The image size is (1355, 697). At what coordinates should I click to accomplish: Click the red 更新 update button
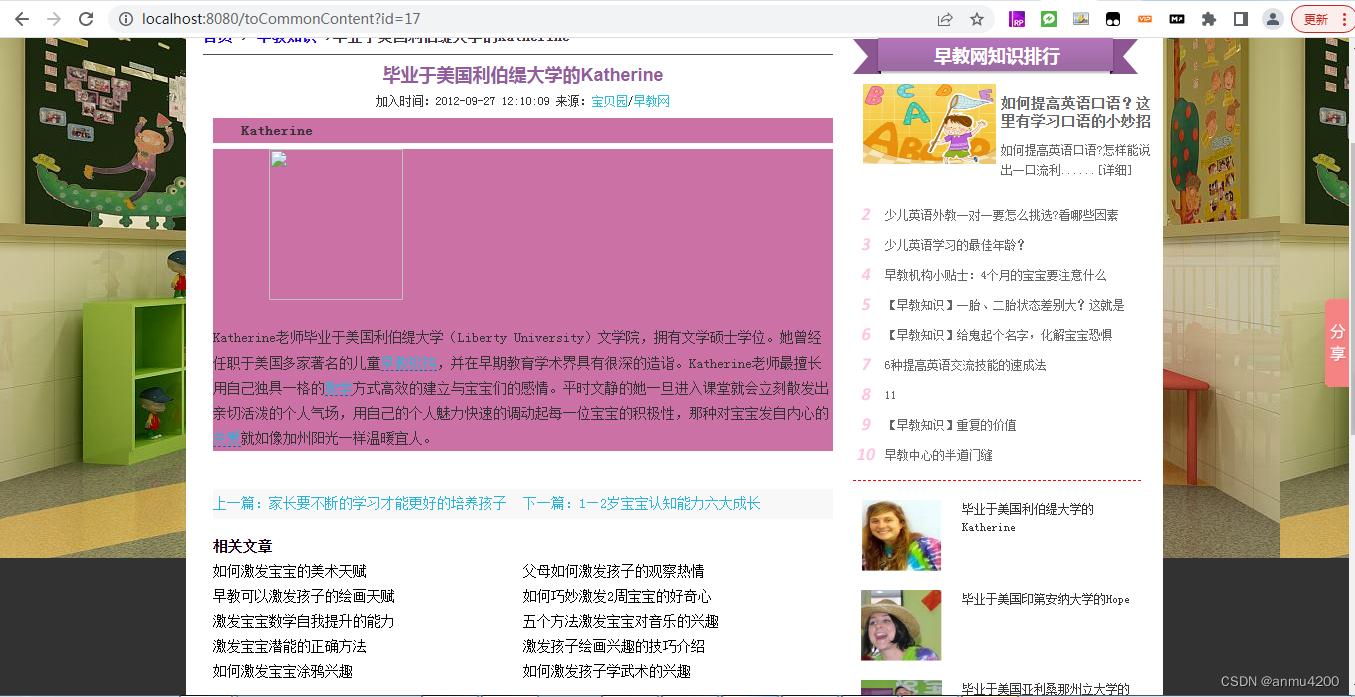click(x=1323, y=19)
